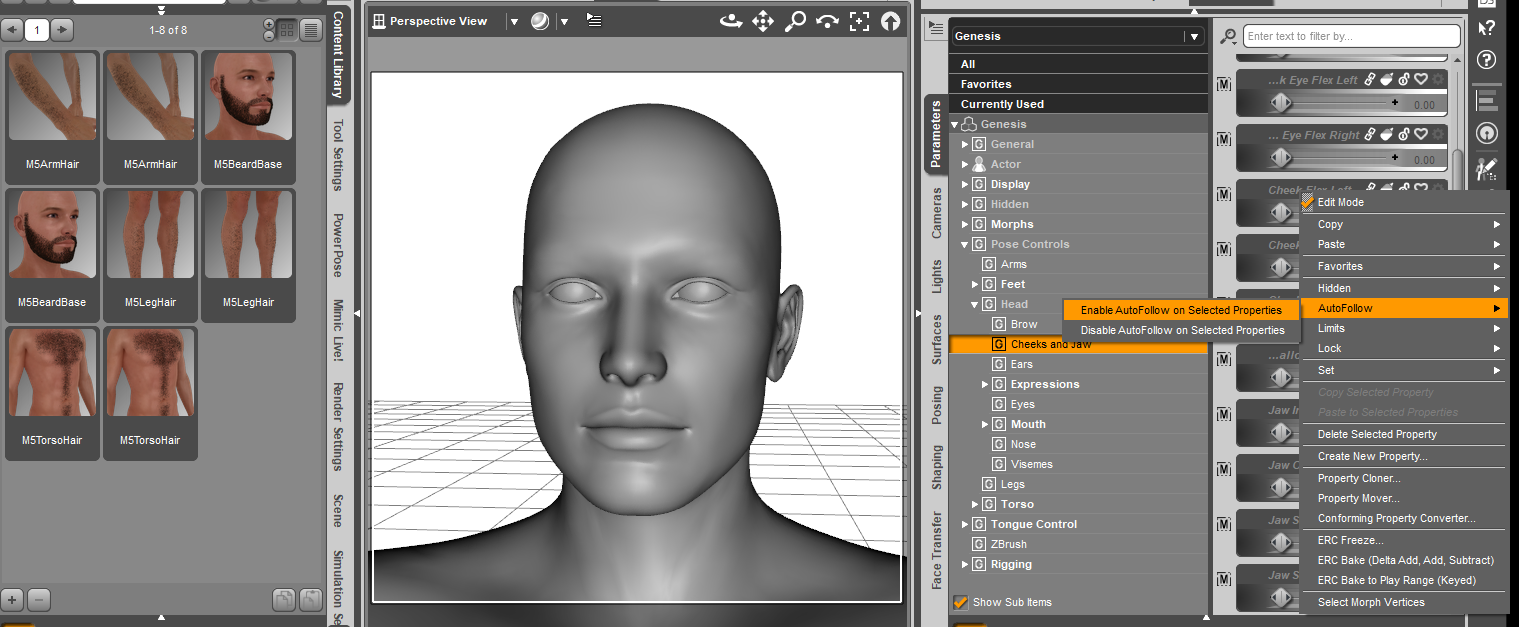
Task: Click the What's This help cursor icon
Action: [x=1487, y=27]
